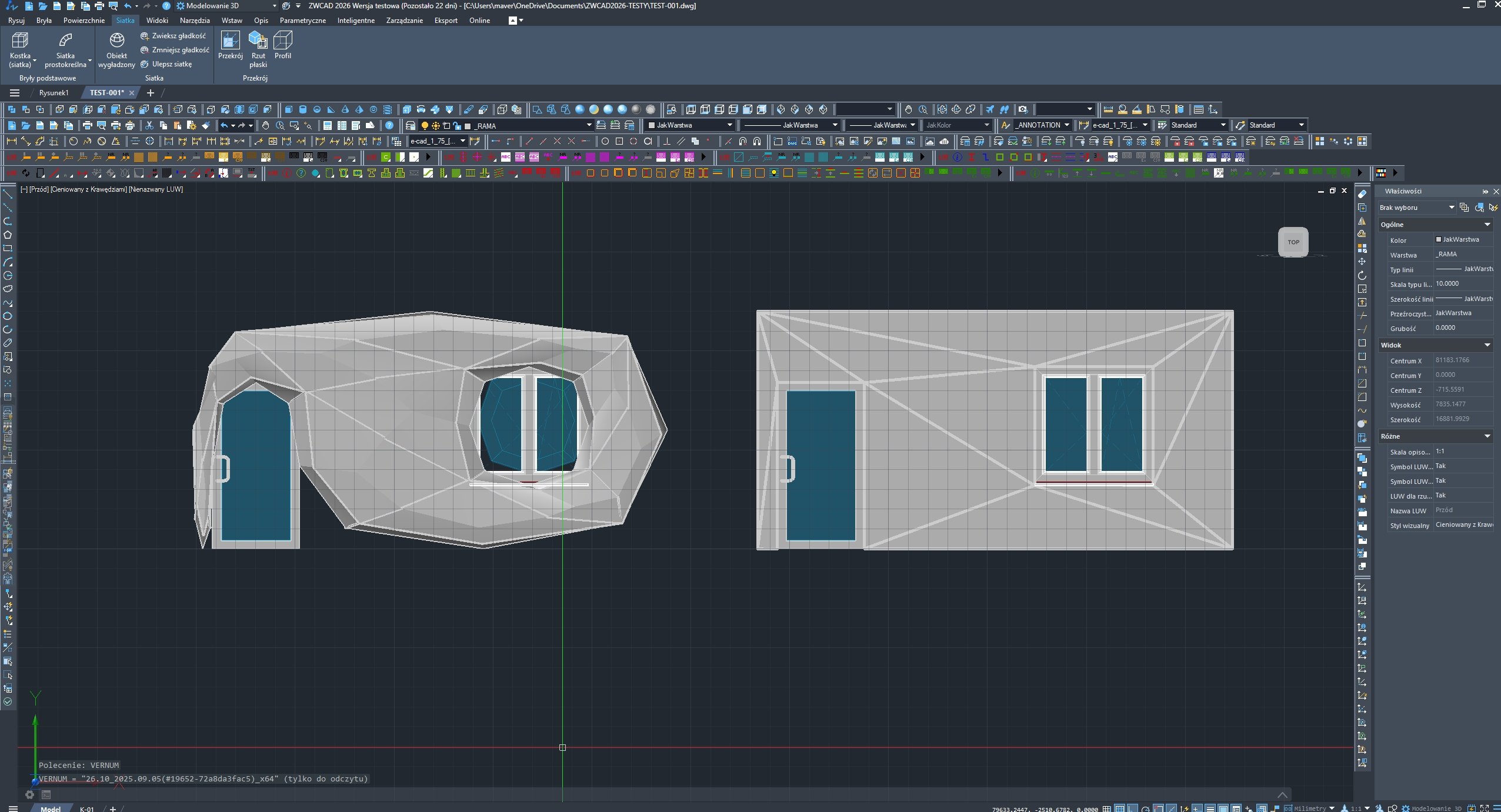Click the Kolor JakWarstwa color swatch
Screen dimensions: 1501x812
pos(1439,239)
